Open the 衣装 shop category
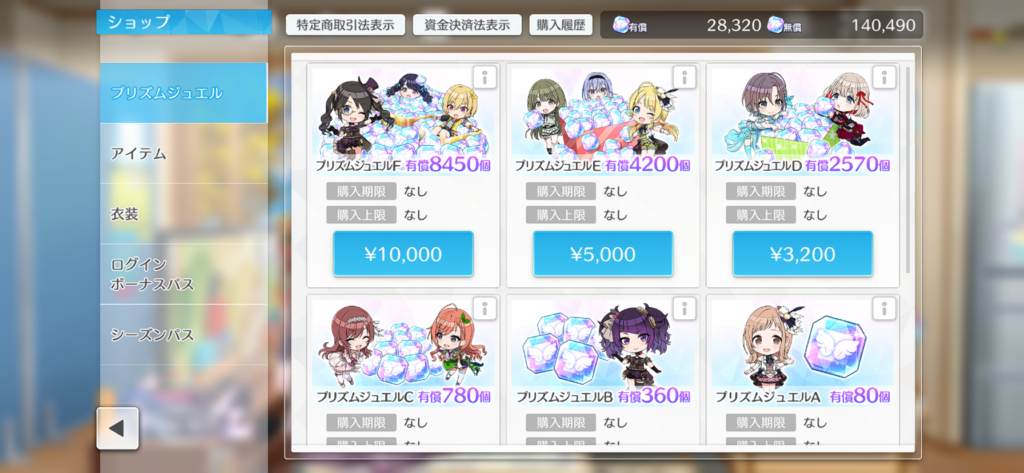The width and height of the screenshot is (1024, 473). [184, 214]
